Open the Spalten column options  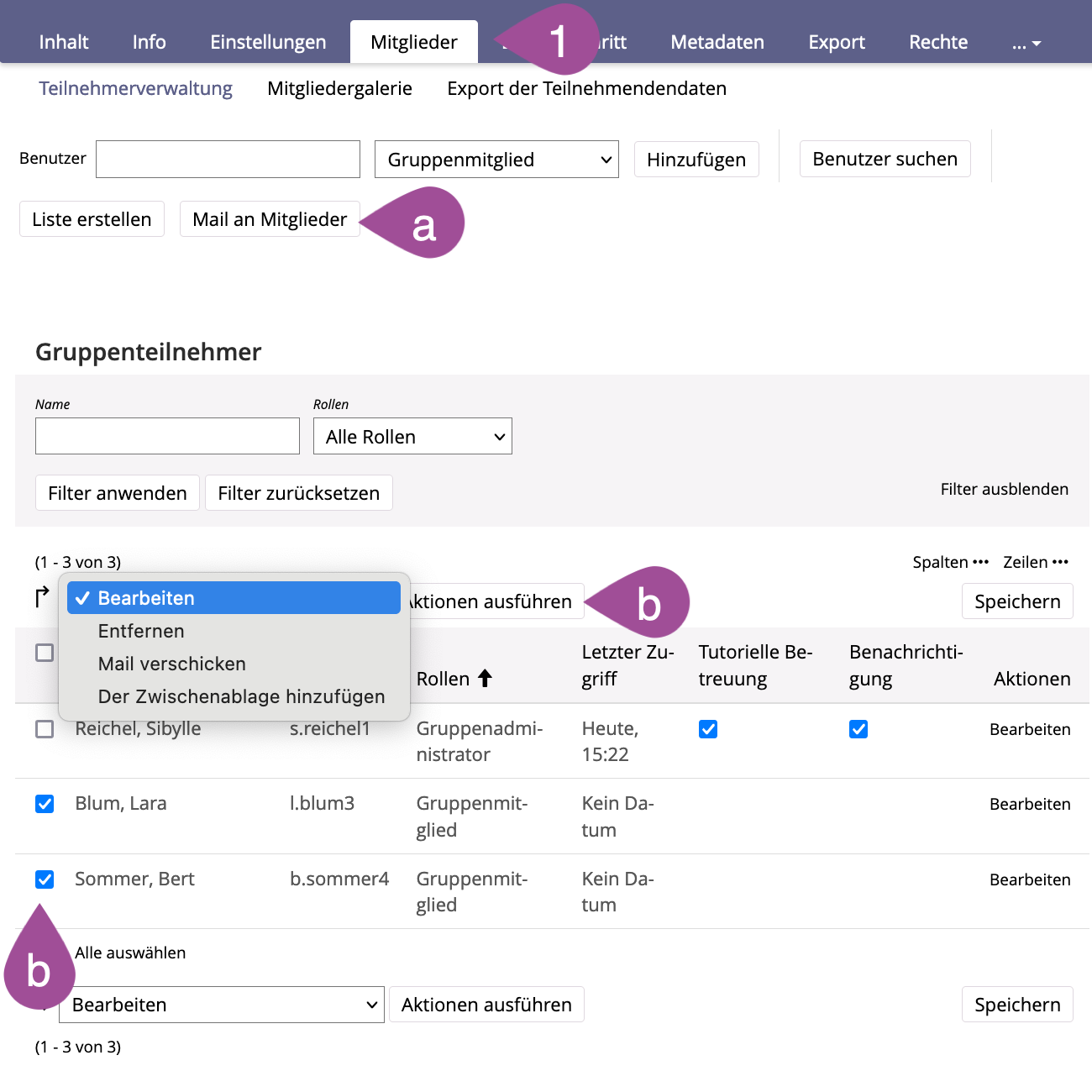[950, 562]
